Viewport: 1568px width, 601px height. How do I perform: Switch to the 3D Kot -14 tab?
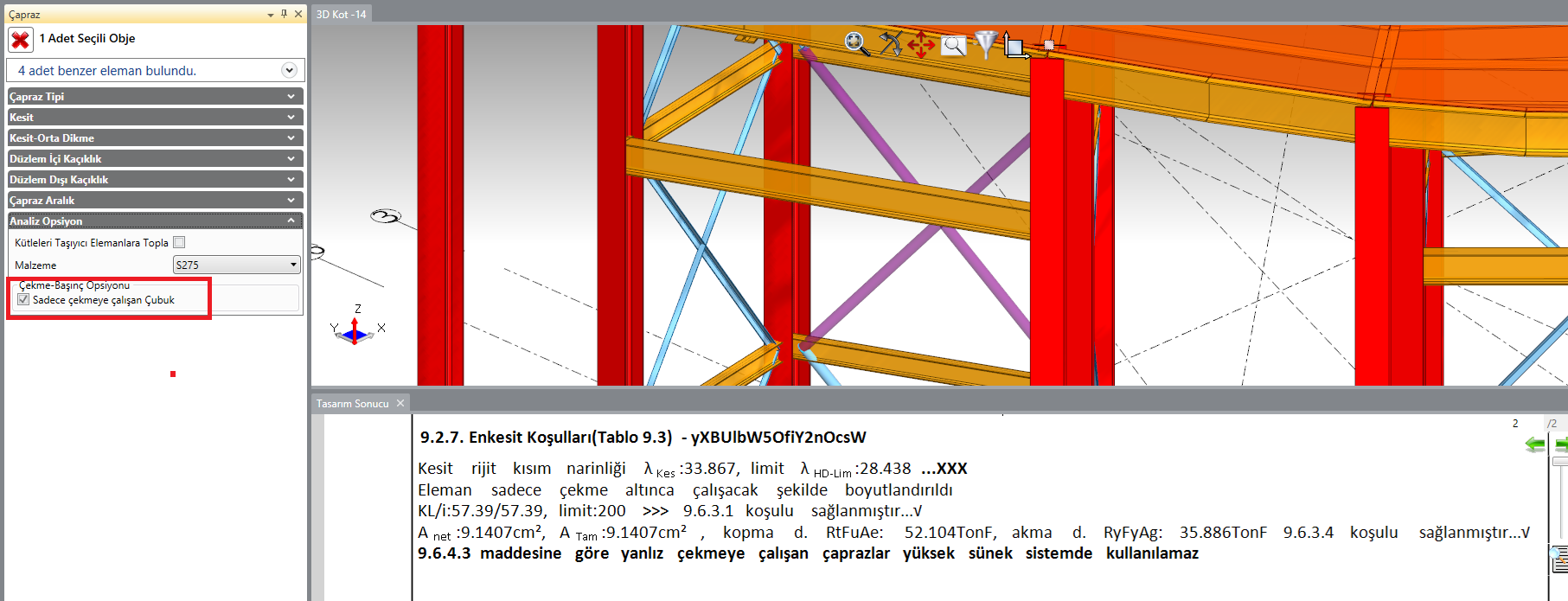pos(341,14)
